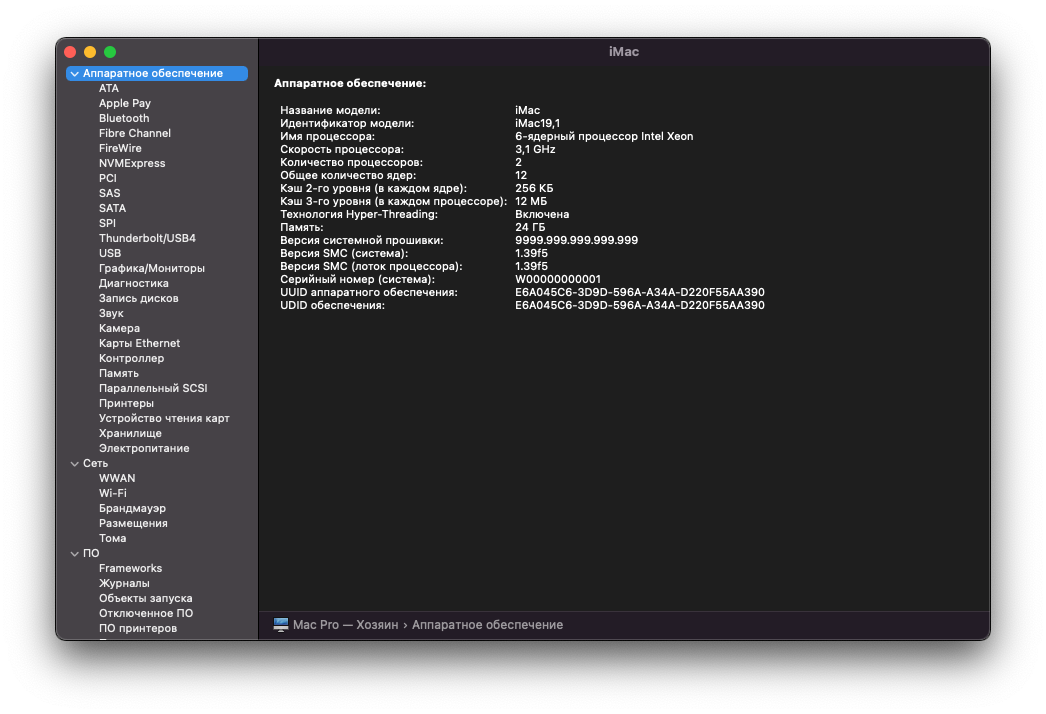Screen dimensions: 1046x714
Task: Click the 256 КБ cache value
Action: [x=534, y=188]
